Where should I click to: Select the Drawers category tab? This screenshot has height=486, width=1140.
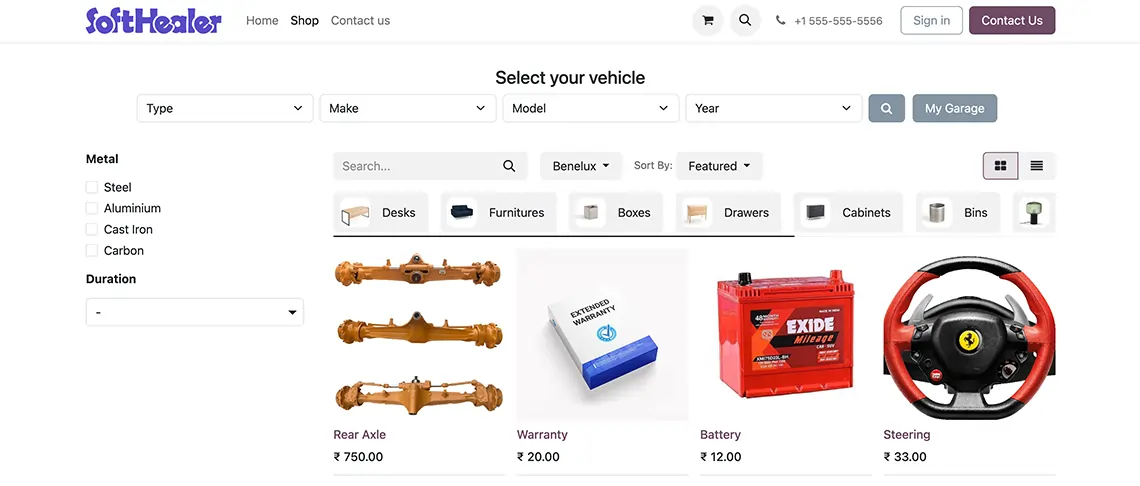[728, 212]
